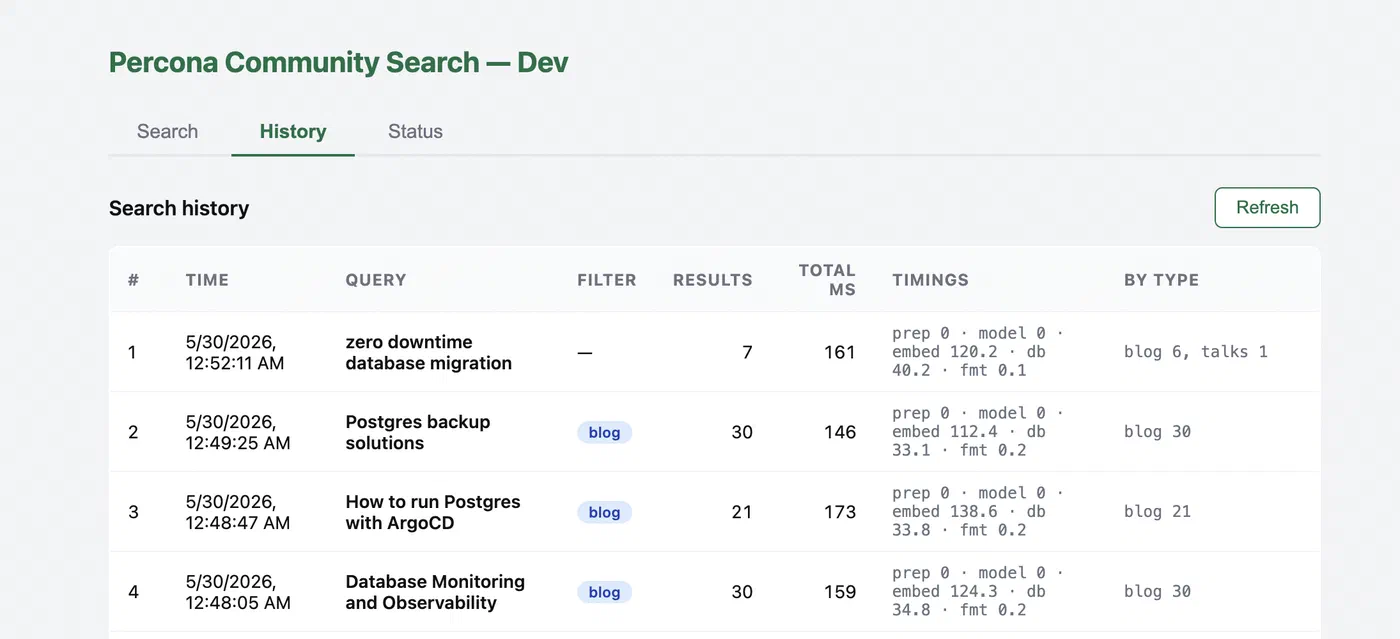Click timings text with embed 120.2
Image resolution: width=1400 pixels, height=639 pixels.
[x=978, y=351]
